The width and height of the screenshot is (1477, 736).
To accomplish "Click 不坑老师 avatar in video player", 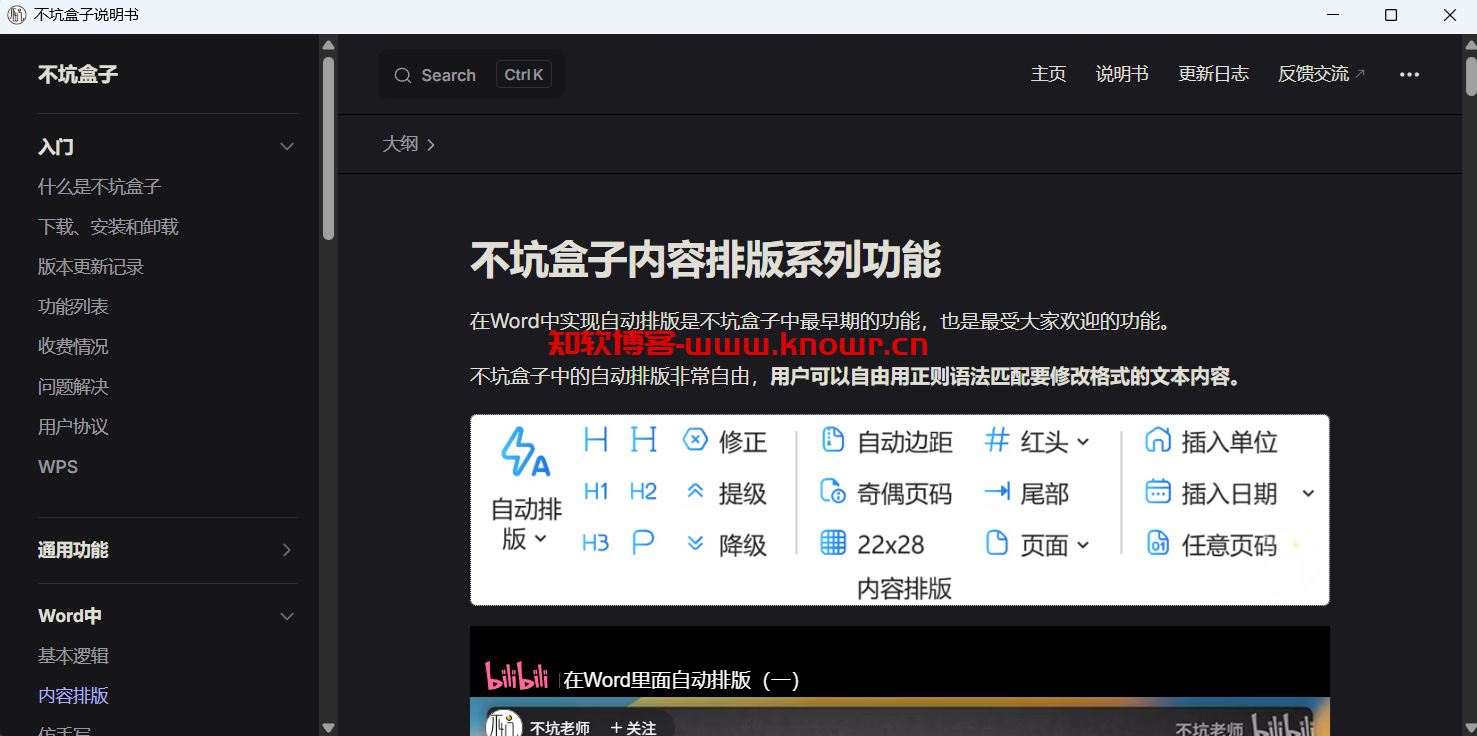I will tap(505, 725).
